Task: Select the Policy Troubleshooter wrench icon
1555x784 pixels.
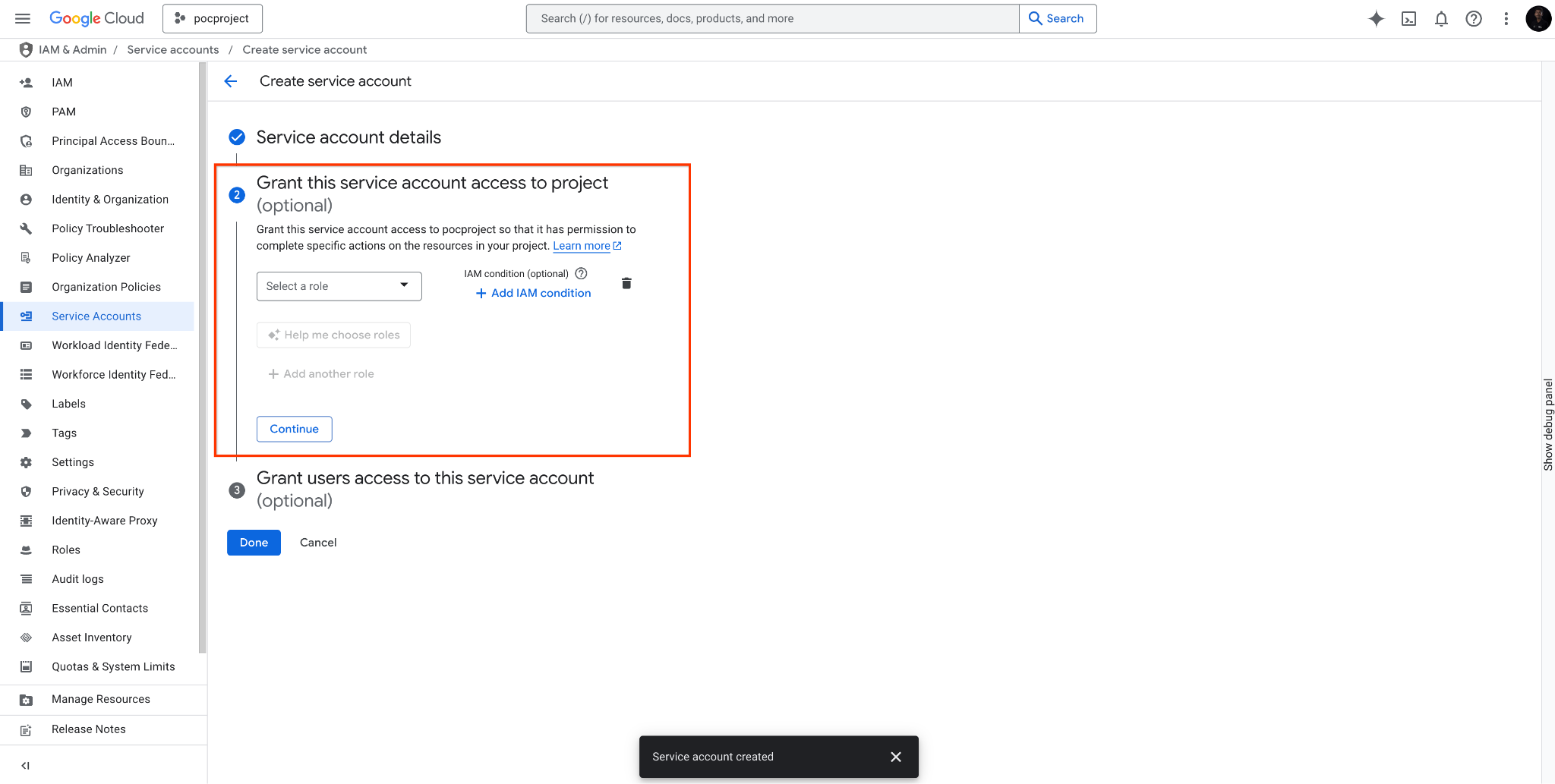Action: [x=26, y=228]
